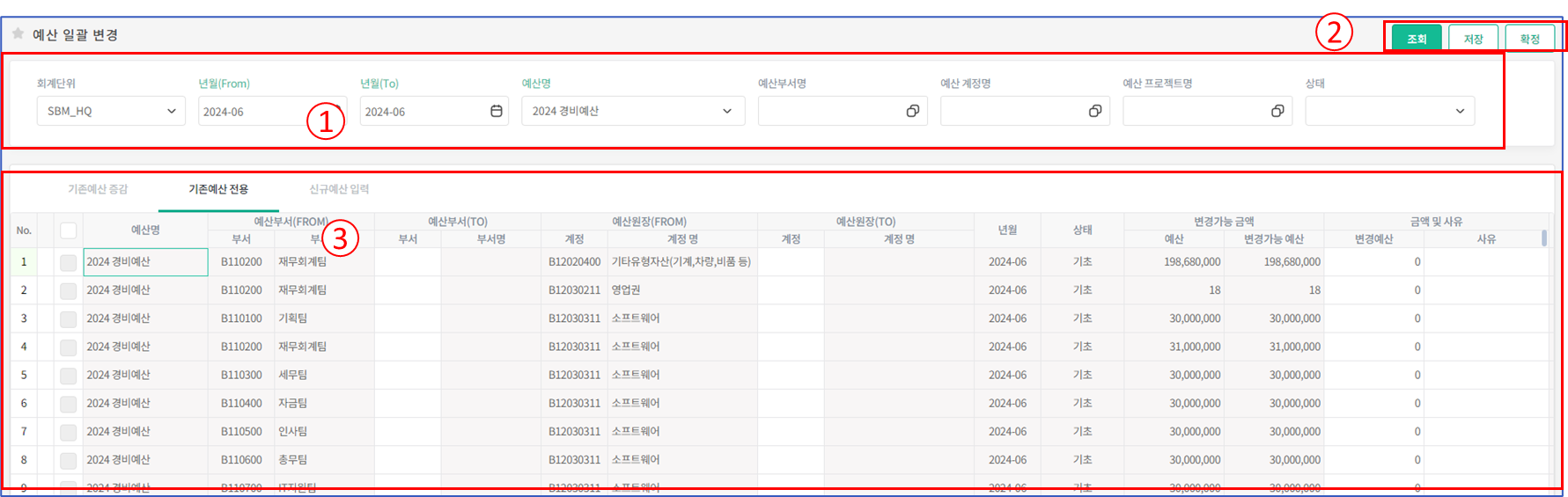Open the 년월(To) calendar picker icon
1568x497 pixels.
tap(497, 111)
